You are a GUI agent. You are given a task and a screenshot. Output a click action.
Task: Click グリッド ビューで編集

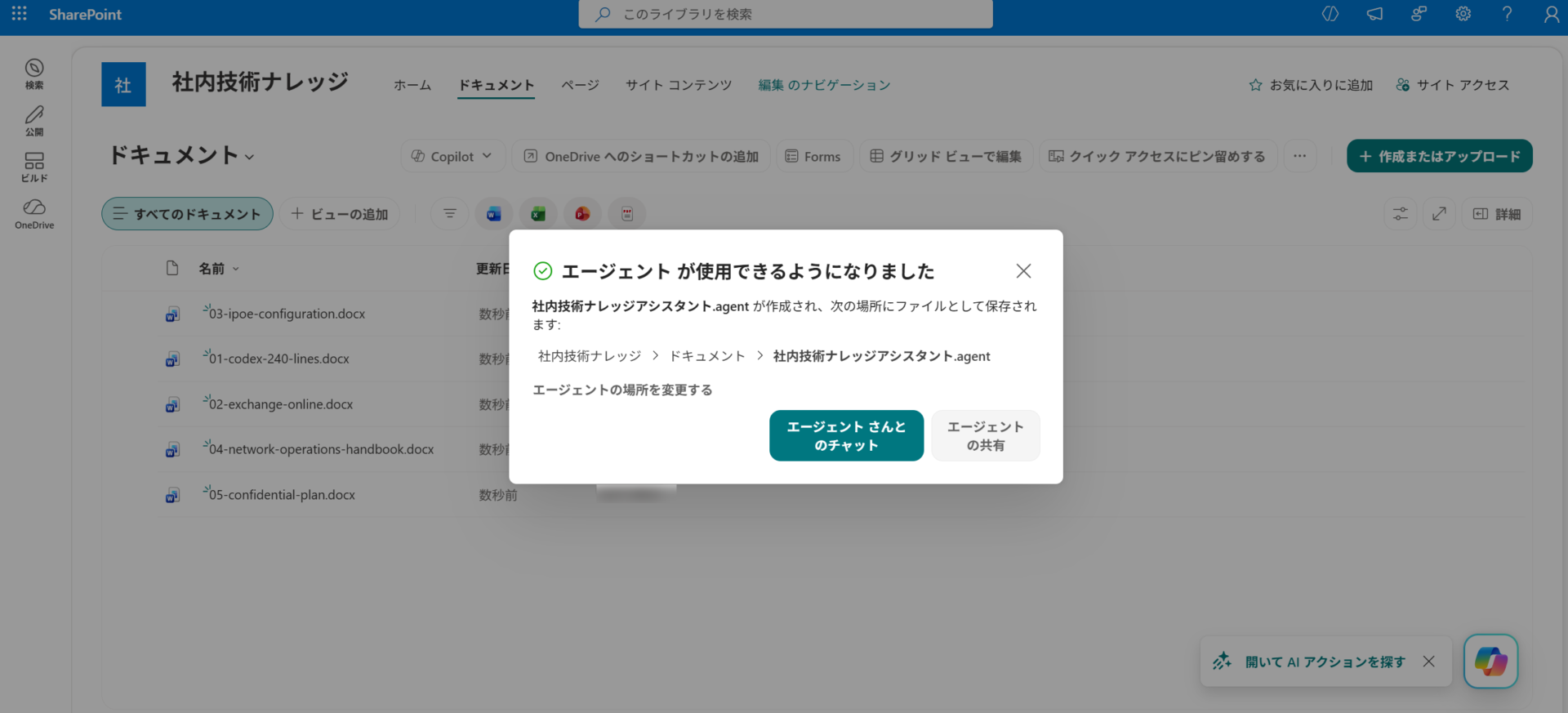click(x=946, y=156)
